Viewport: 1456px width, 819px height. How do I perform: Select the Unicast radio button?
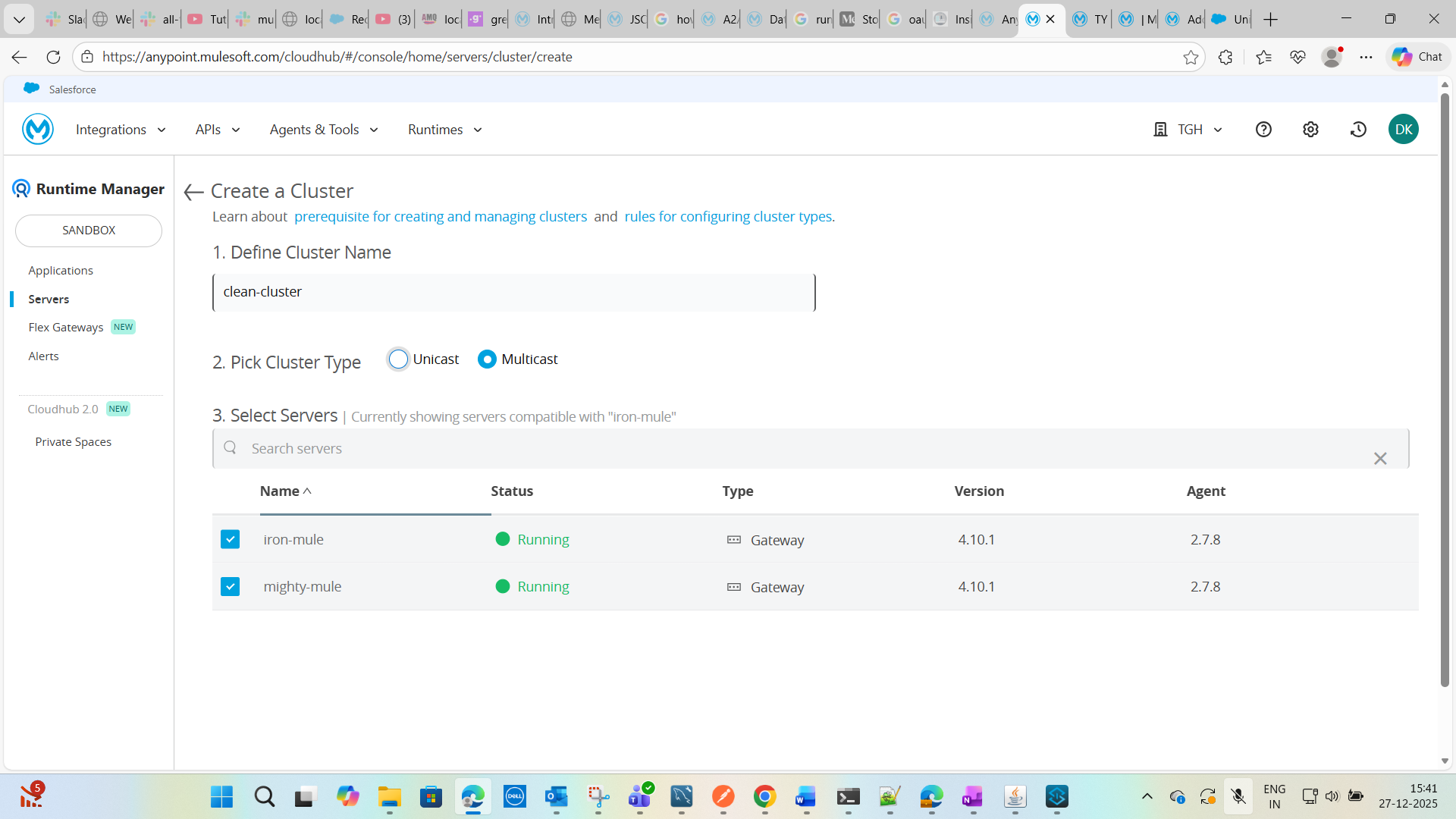[398, 359]
